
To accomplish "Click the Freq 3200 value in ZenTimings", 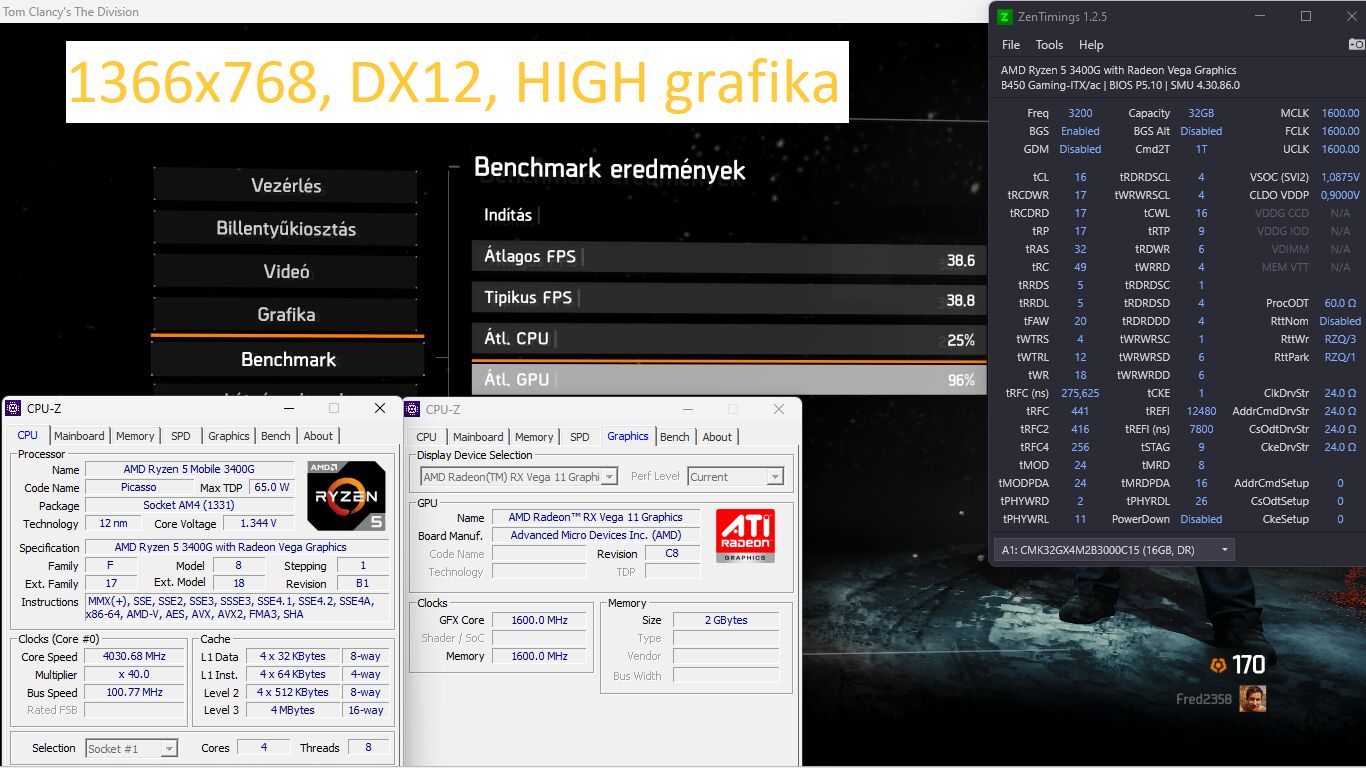I will click(1080, 113).
